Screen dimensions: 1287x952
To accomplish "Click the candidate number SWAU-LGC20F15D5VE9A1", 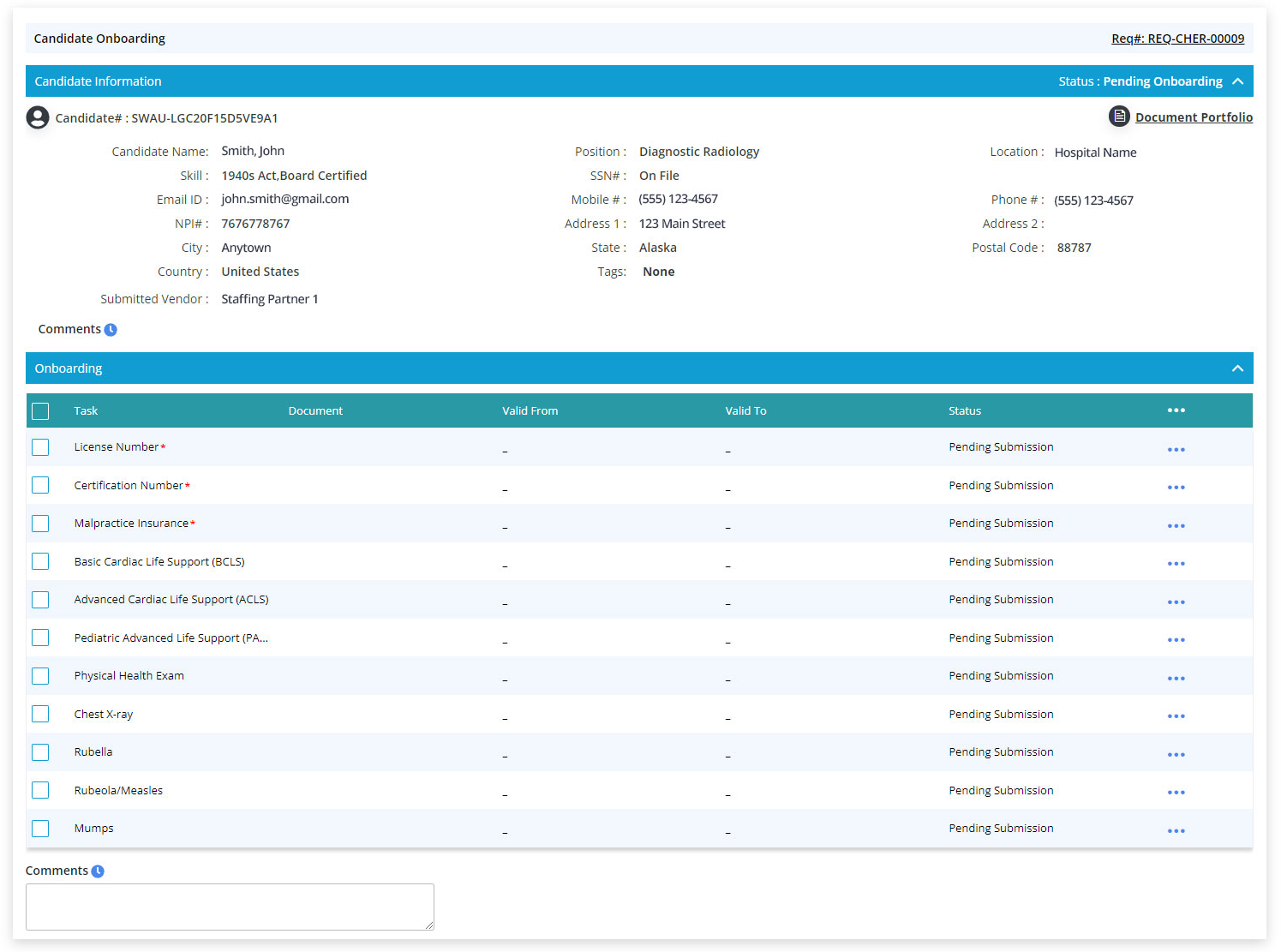I will point(205,118).
